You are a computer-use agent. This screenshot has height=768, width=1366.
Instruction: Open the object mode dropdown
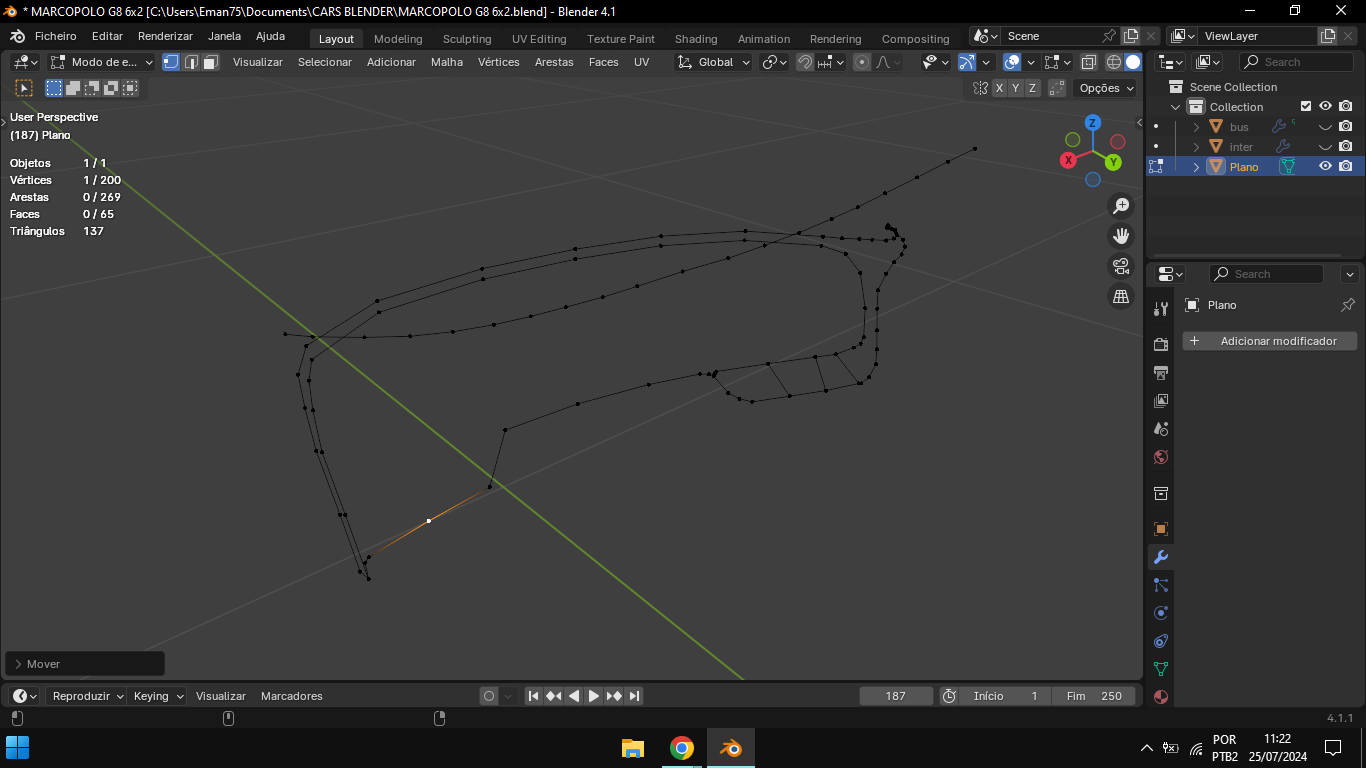pos(101,62)
